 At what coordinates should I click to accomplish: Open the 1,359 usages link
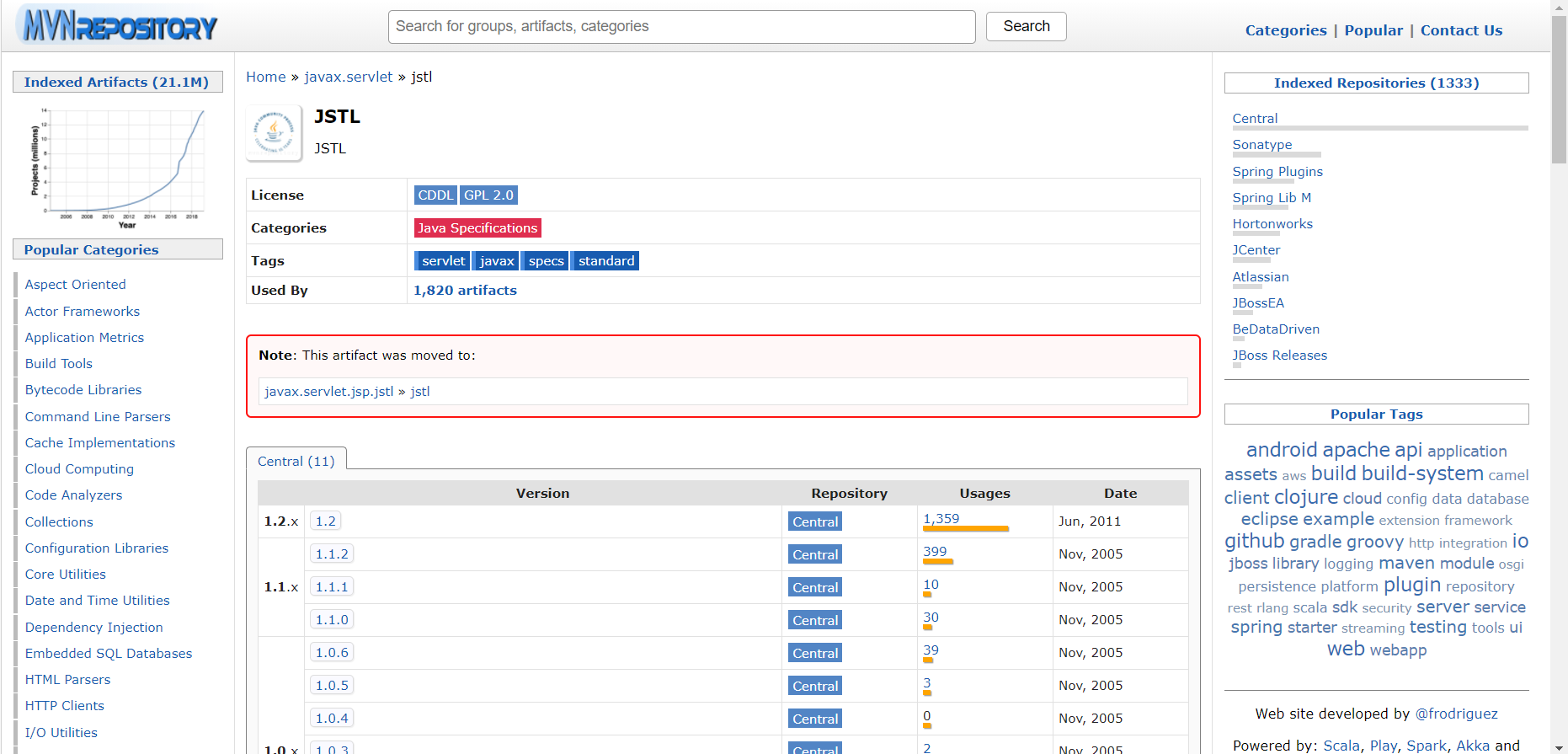pos(941,518)
